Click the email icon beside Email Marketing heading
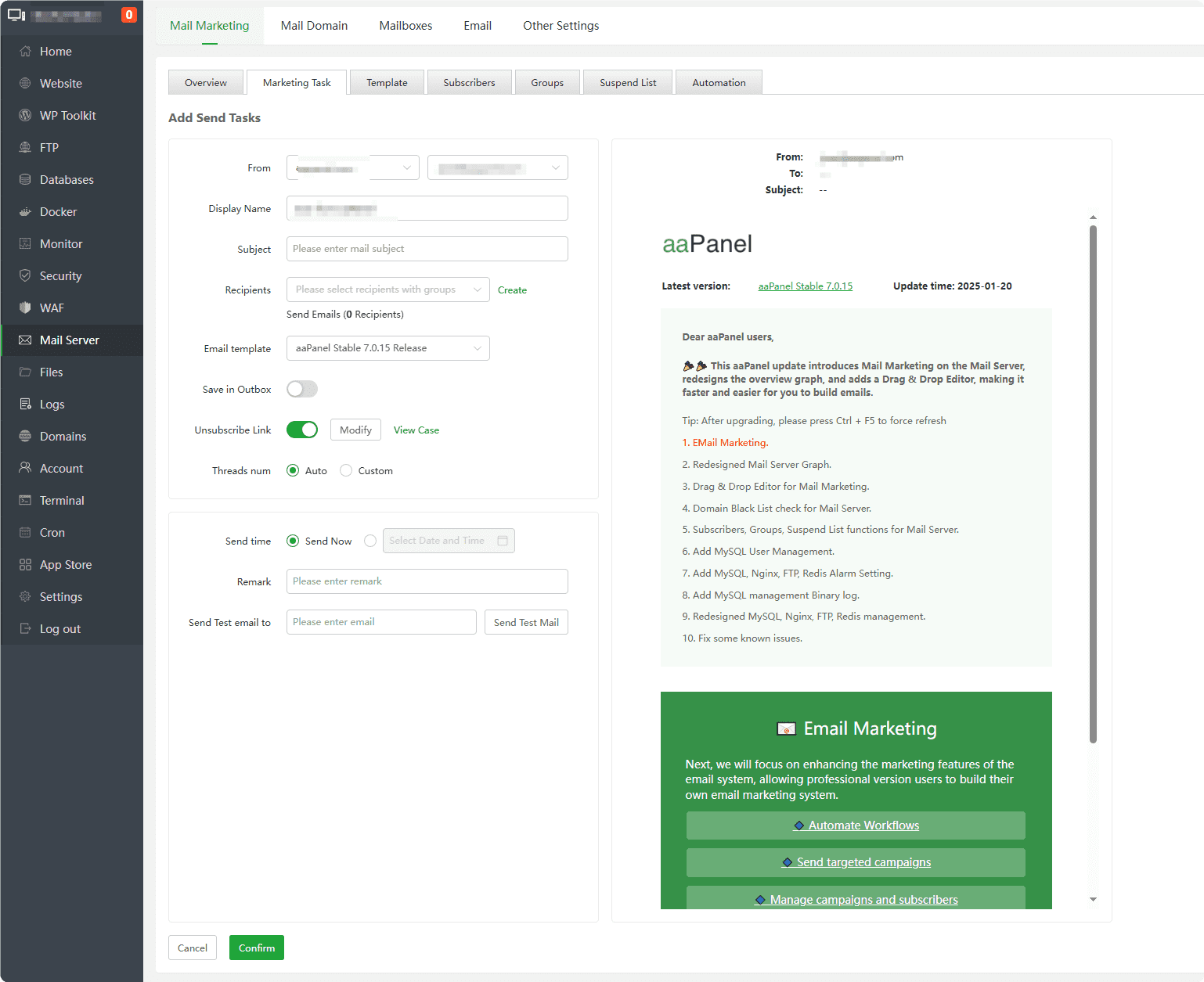 pyautogui.click(x=786, y=729)
